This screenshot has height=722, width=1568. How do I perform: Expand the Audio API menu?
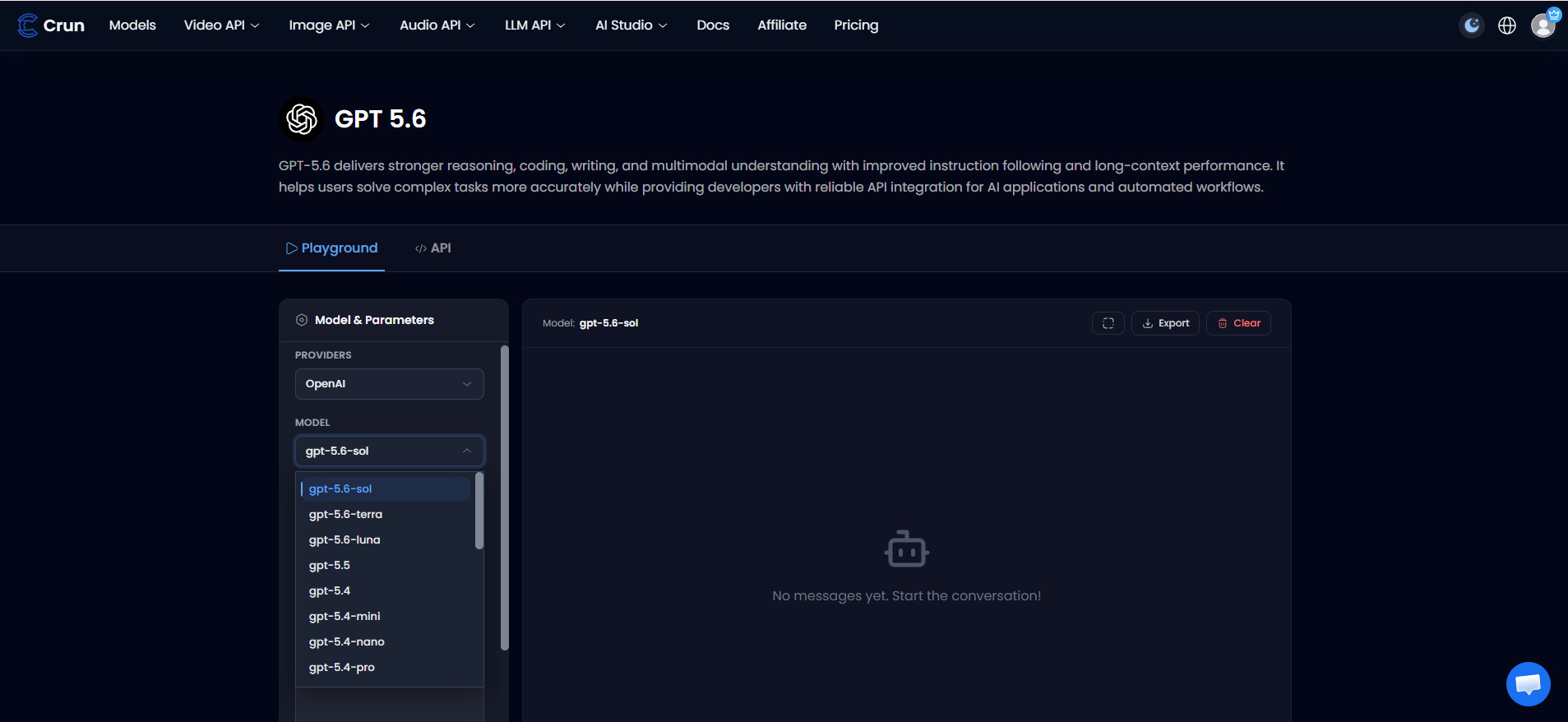pyautogui.click(x=437, y=25)
